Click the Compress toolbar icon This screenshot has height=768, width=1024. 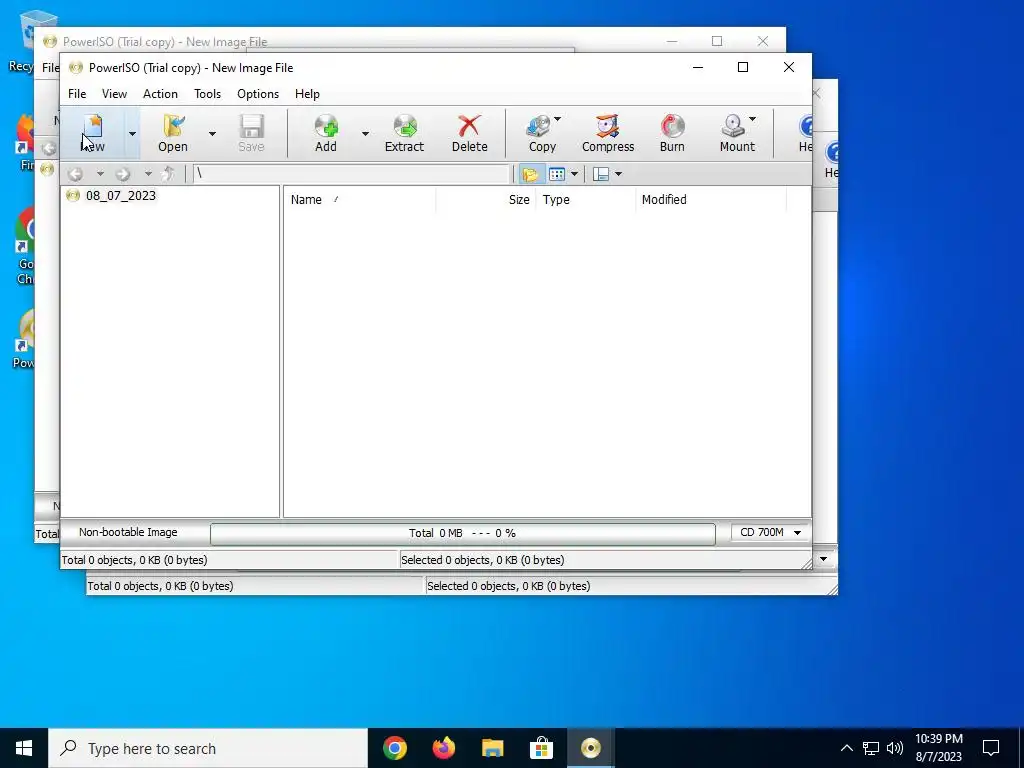(608, 133)
